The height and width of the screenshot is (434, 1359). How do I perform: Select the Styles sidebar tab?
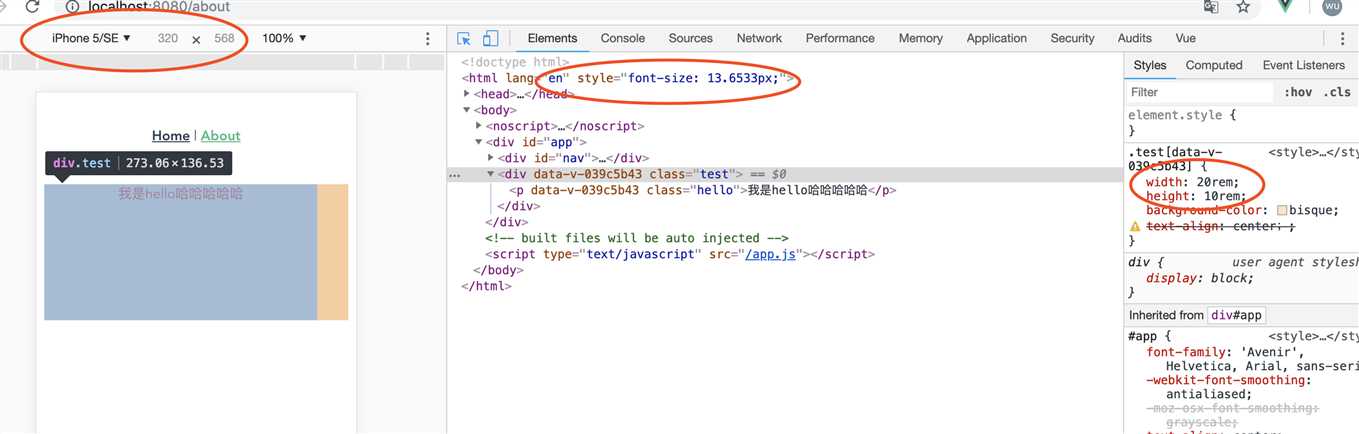coord(1150,65)
